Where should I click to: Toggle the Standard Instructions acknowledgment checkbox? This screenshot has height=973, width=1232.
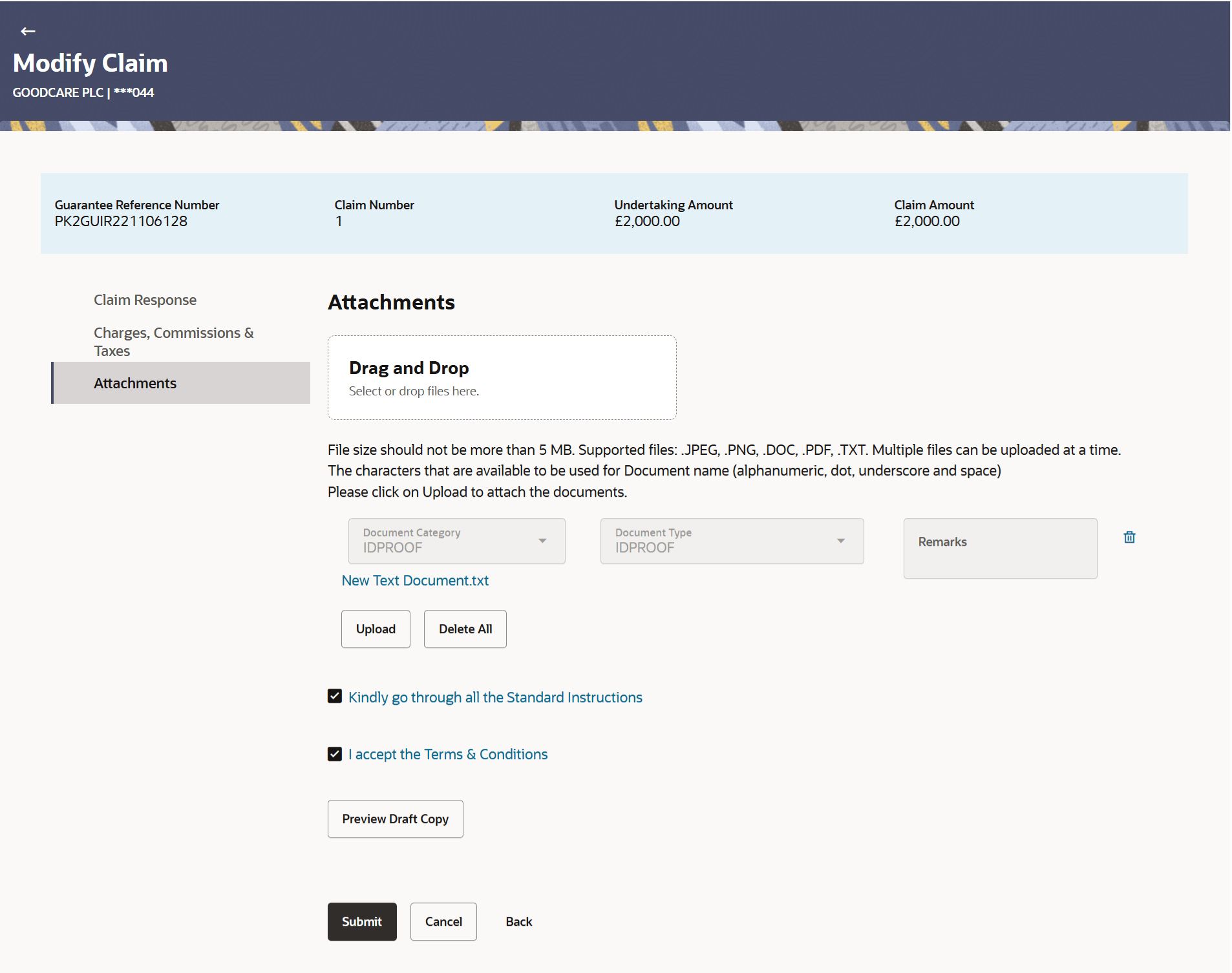pos(334,696)
